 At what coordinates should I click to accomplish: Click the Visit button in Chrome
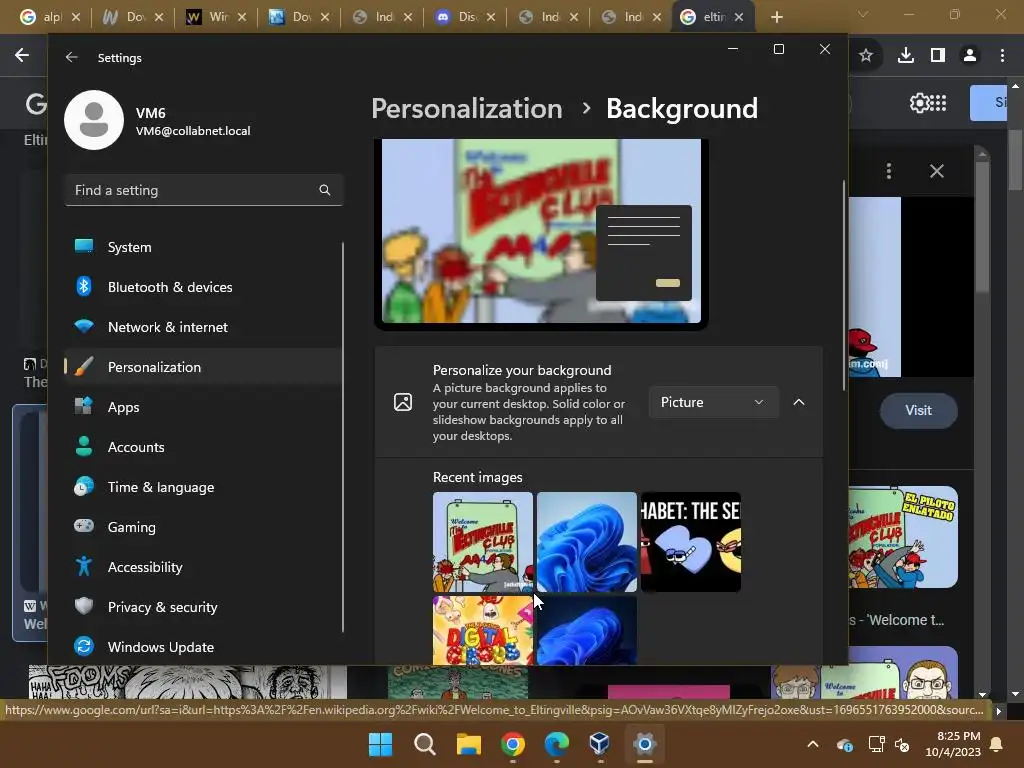(x=918, y=410)
